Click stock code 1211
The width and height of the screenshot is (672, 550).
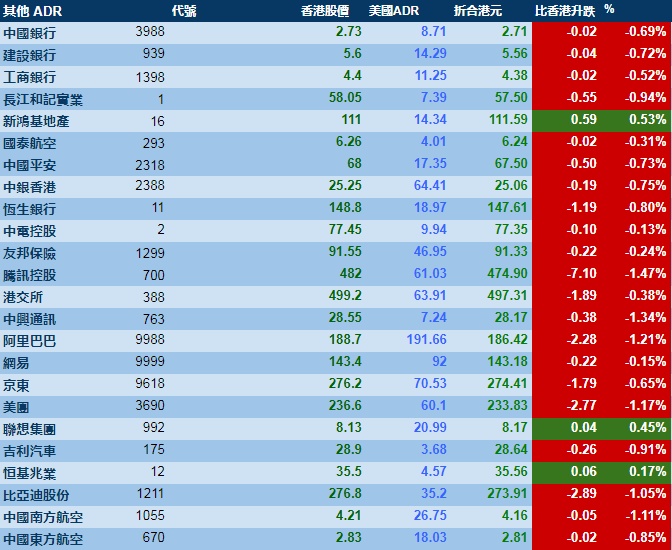click(x=150, y=493)
